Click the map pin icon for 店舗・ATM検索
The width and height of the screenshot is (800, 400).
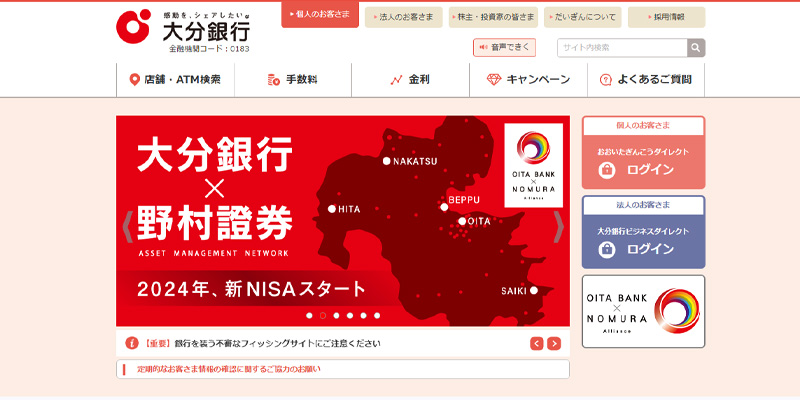(134, 80)
